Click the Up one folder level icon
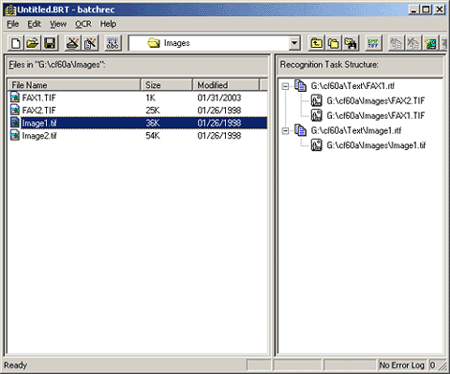450x374 pixels. coord(316,43)
